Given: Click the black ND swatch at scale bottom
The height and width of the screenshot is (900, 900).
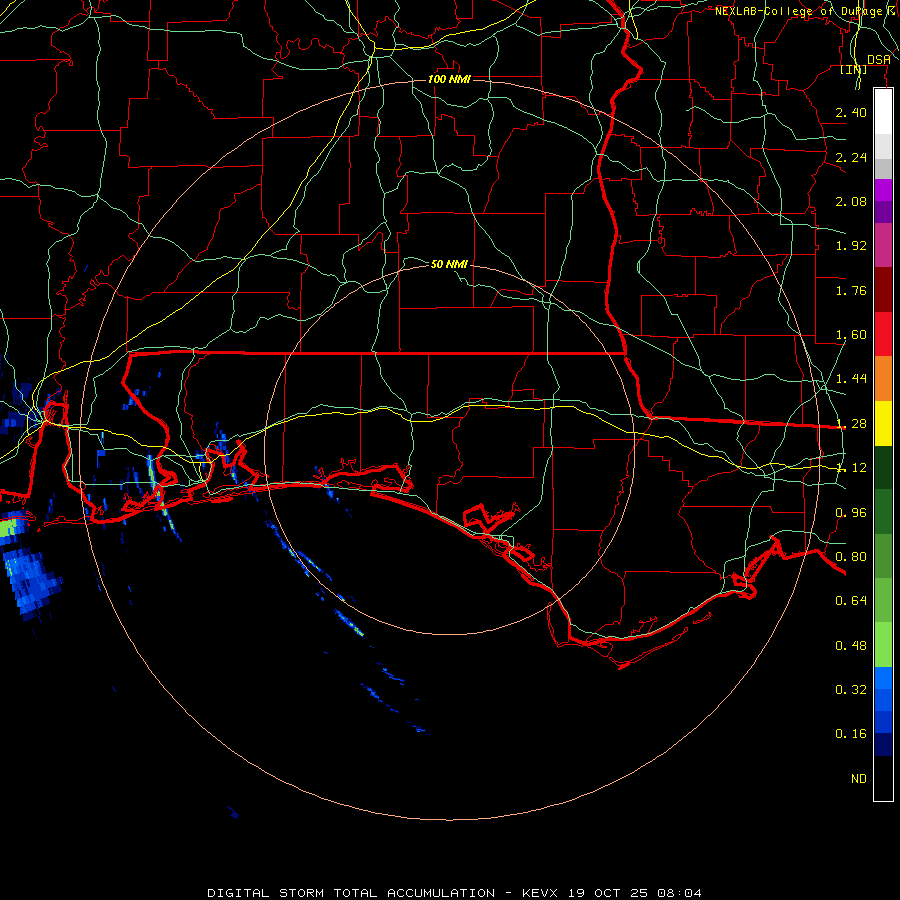Looking at the screenshot, I should (883, 778).
